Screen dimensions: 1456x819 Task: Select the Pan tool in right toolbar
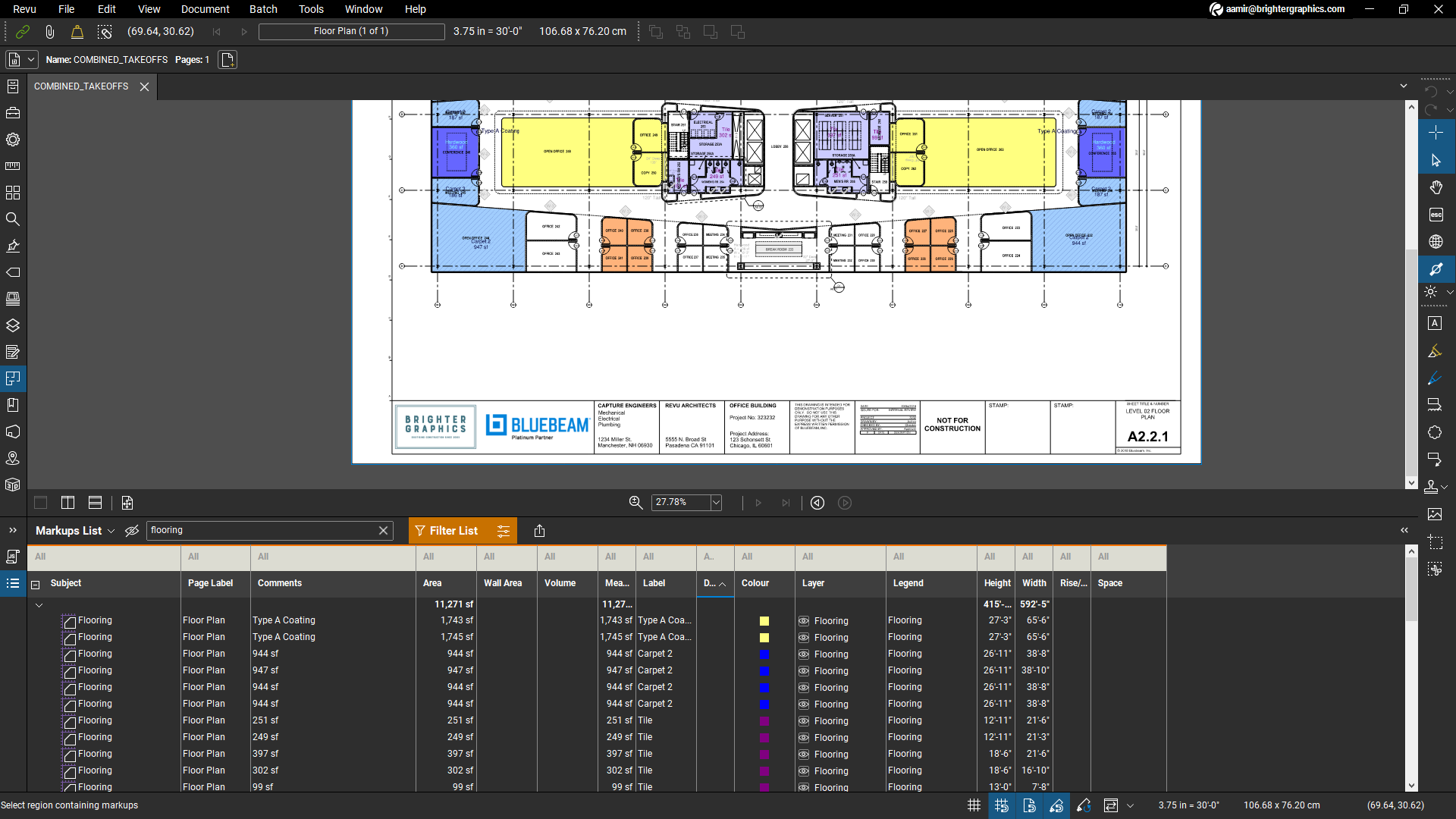point(1435,187)
